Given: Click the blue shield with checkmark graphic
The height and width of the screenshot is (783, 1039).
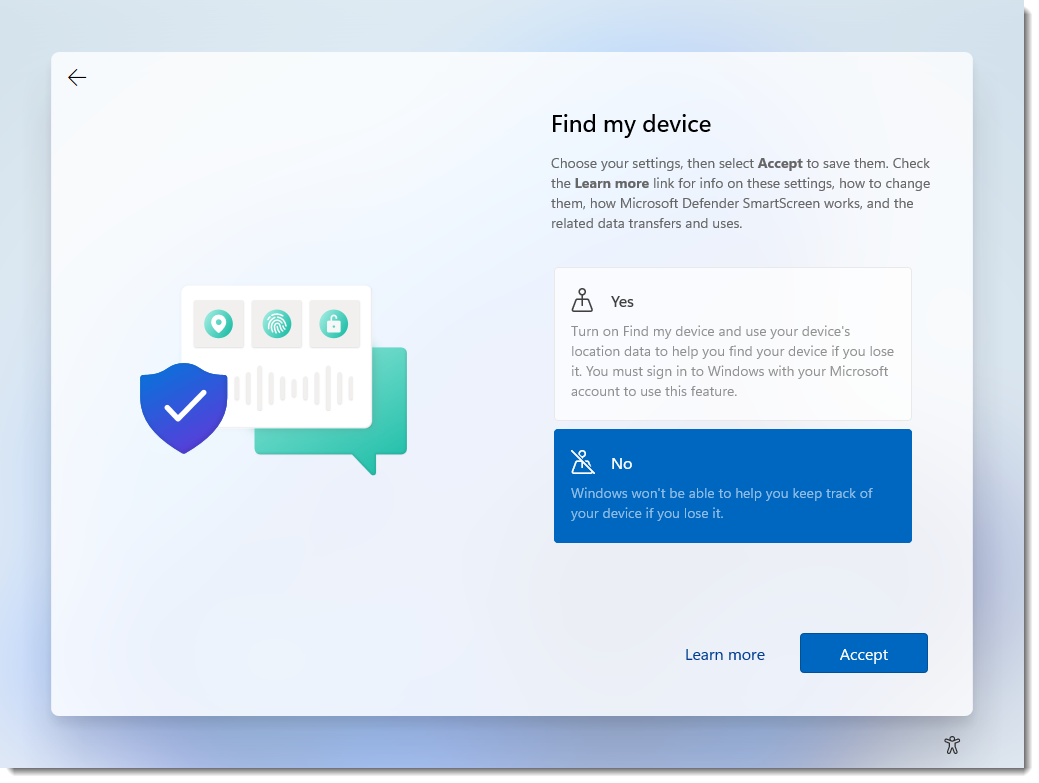Looking at the screenshot, I should pos(184,406).
